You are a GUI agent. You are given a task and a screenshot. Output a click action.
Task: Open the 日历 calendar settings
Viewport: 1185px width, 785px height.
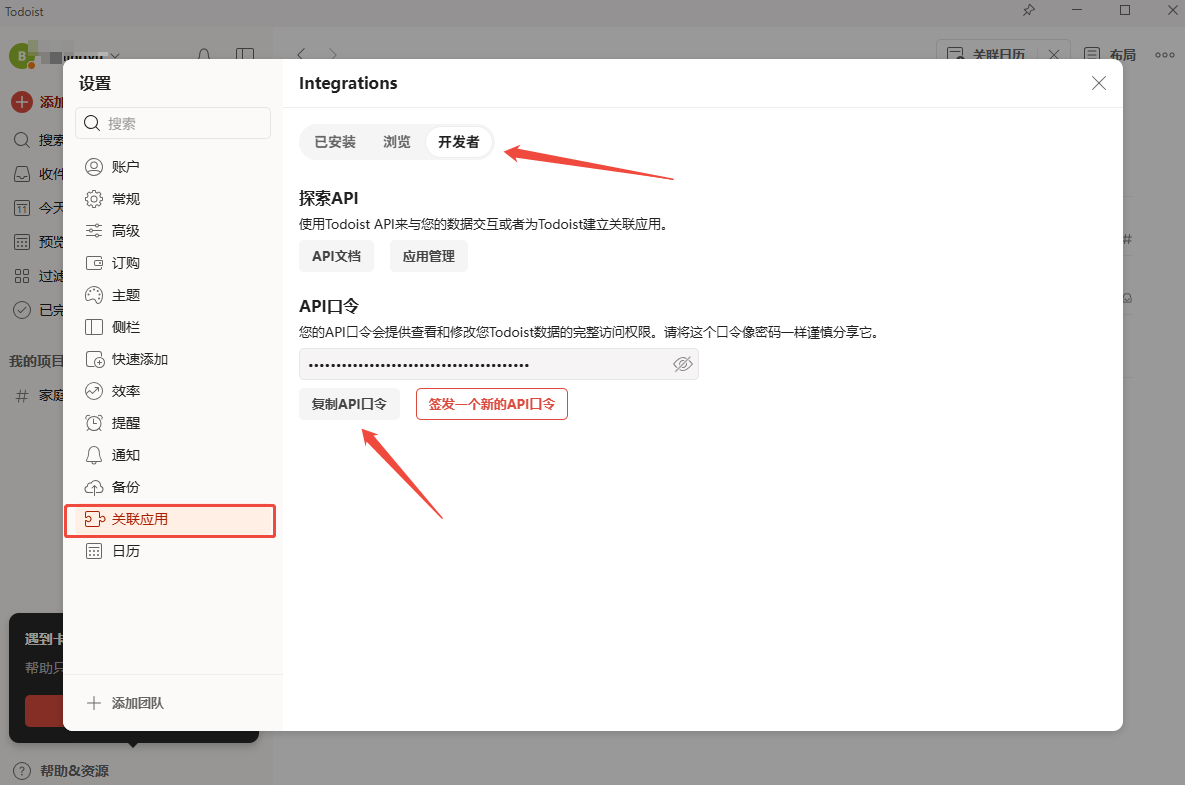[x=127, y=550]
